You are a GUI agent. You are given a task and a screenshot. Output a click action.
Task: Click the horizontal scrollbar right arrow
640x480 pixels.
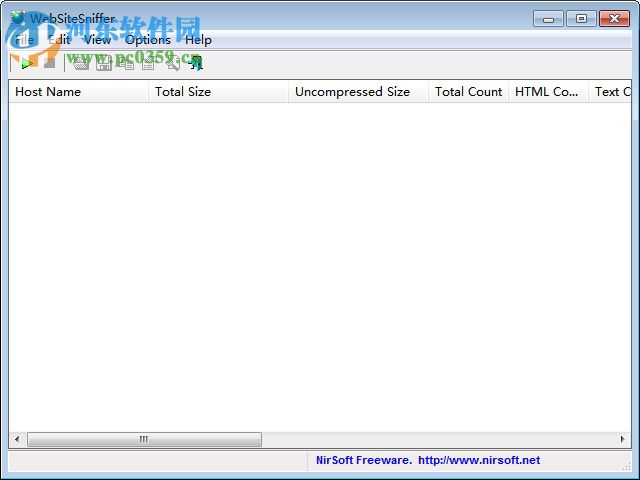point(622,440)
